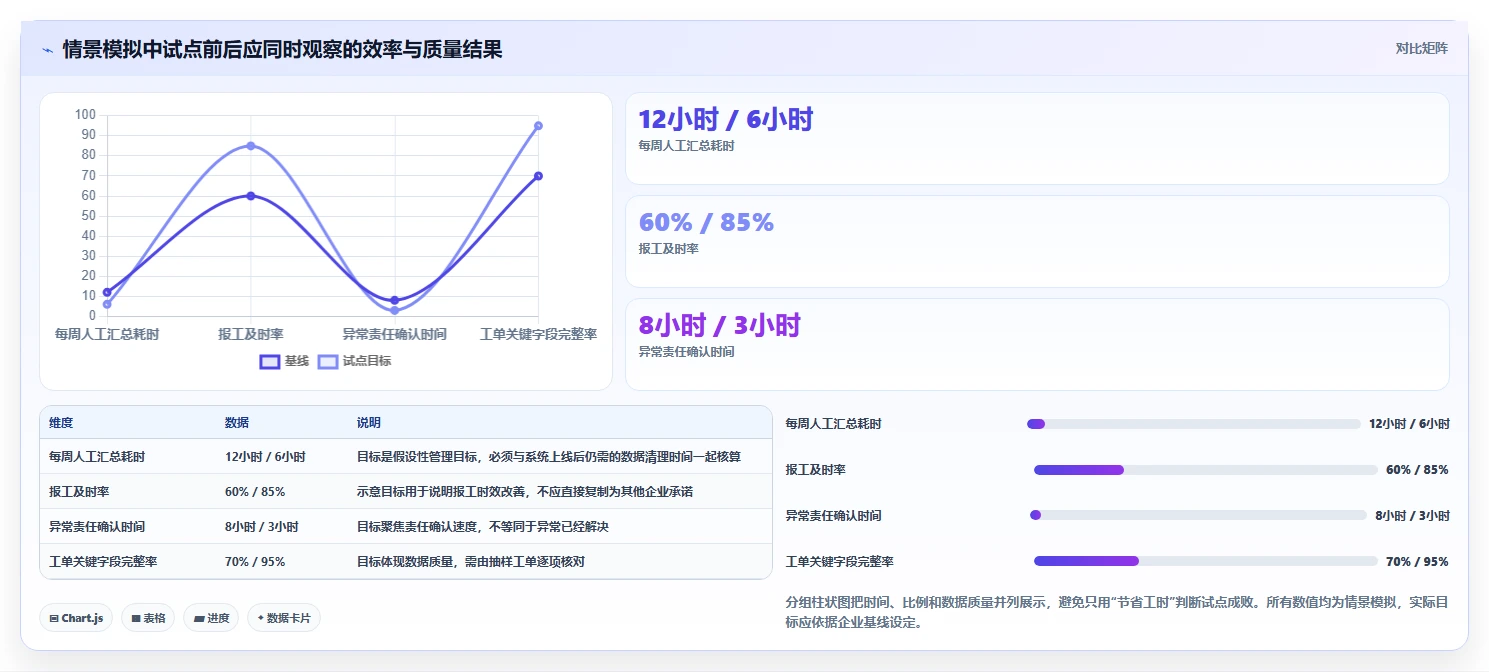
Task: Click the lightning icon beside the header title
Action: (x=47, y=49)
